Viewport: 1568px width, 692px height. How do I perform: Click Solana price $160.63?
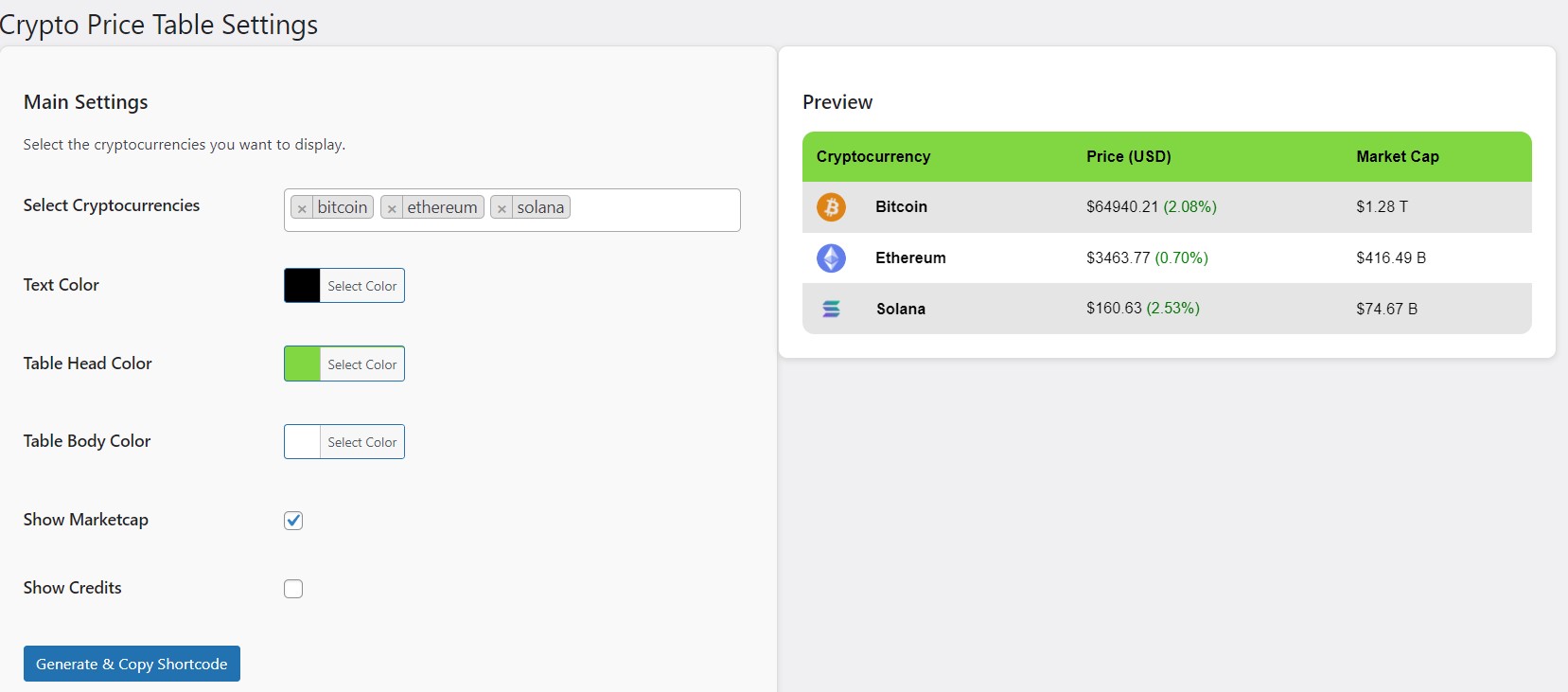[1114, 309]
